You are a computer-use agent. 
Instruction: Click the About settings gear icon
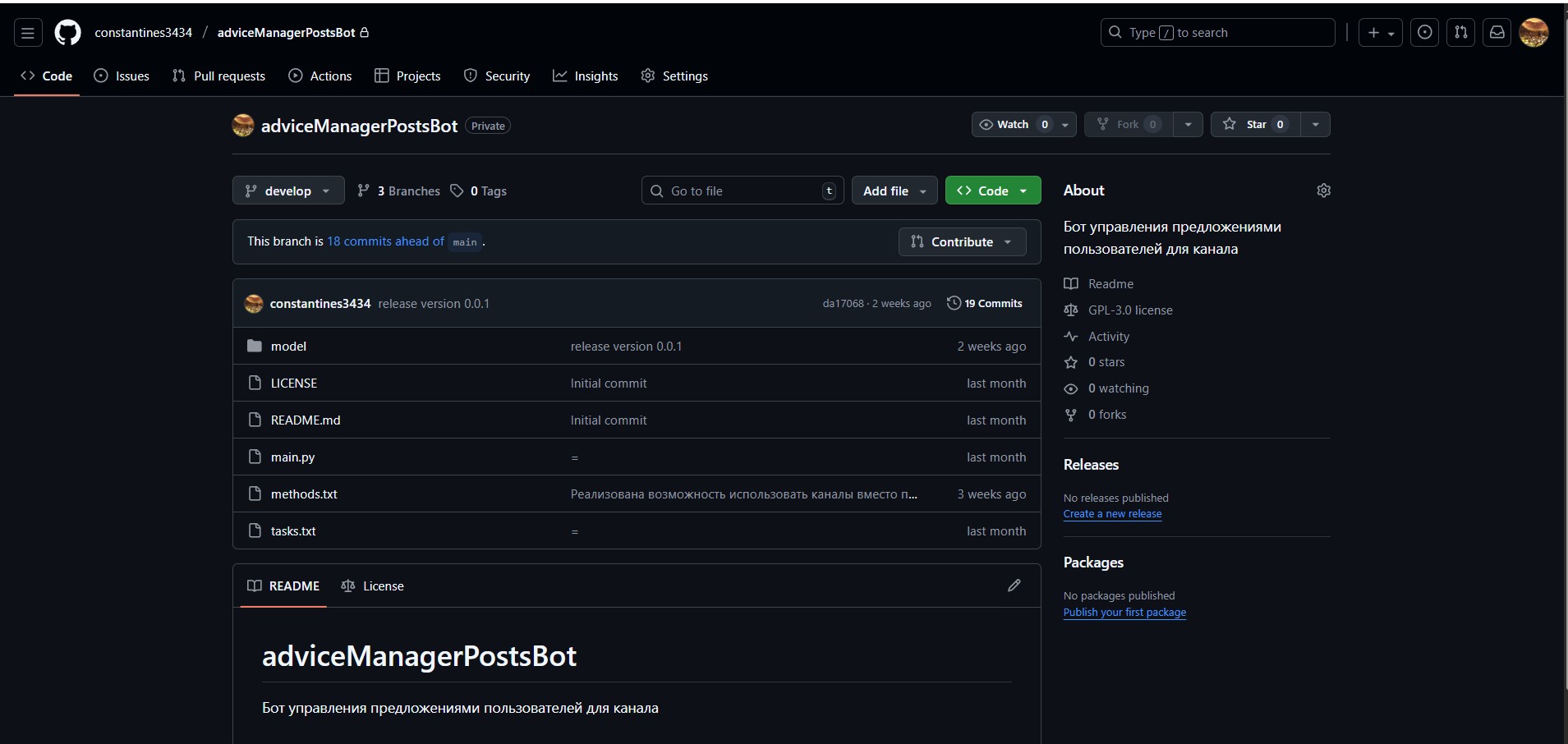click(1323, 191)
